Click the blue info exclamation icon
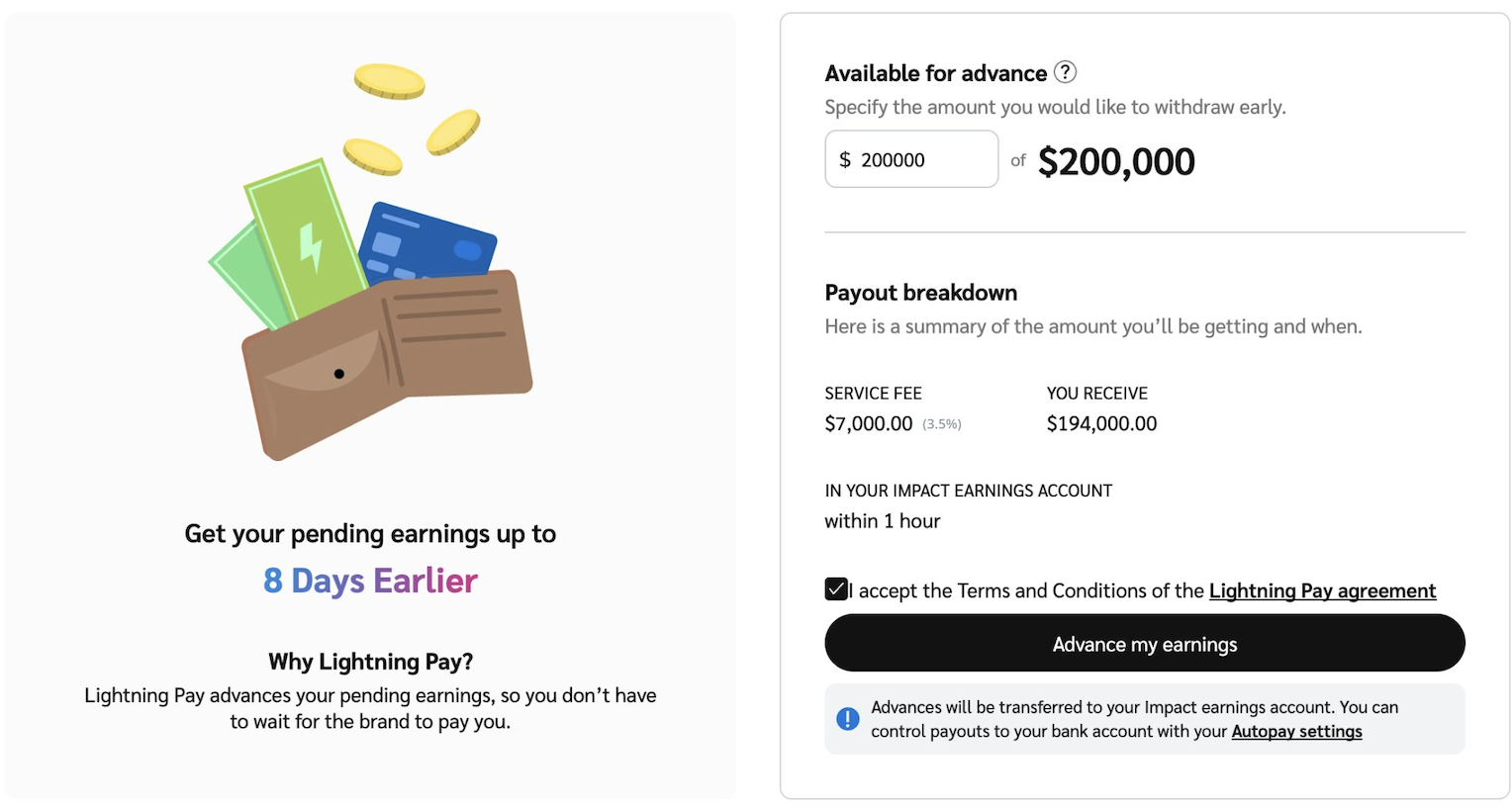This screenshot has height=809, width=1512. 848,719
